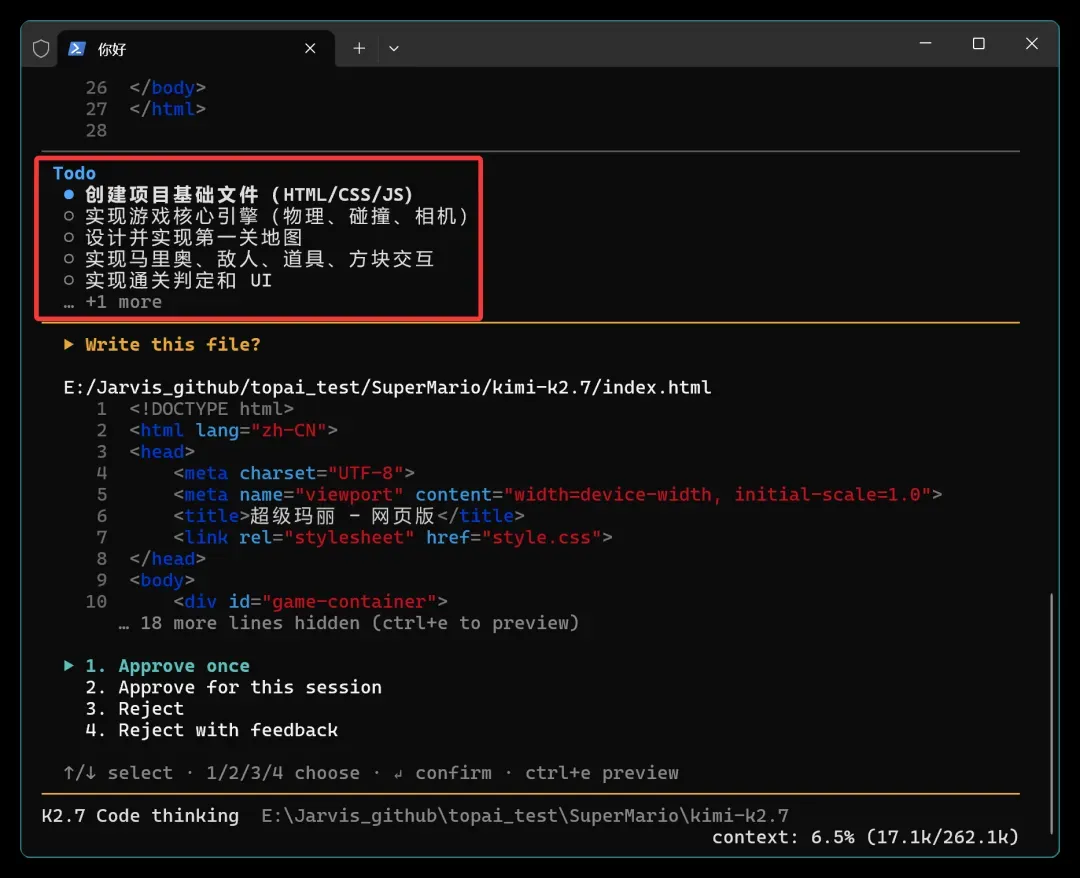Click the vertical scrollbar thumb

tap(1051, 713)
